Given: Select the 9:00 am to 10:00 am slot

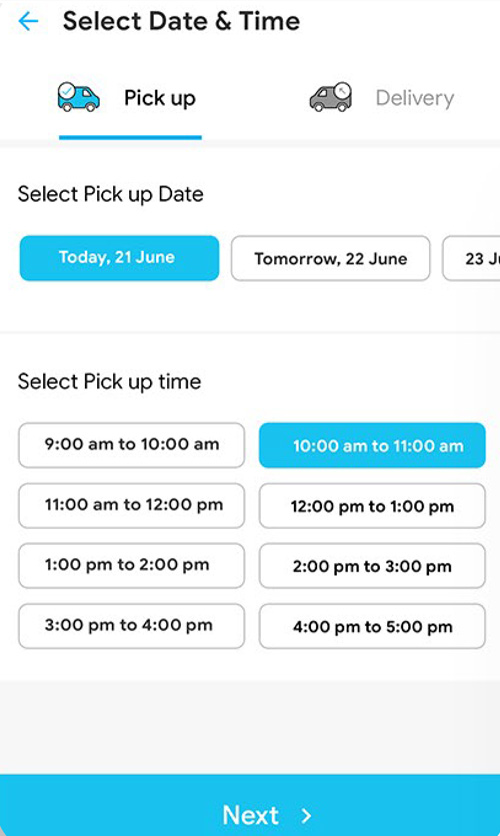Looking at the screenshot, I should click(x=132, y=445).
